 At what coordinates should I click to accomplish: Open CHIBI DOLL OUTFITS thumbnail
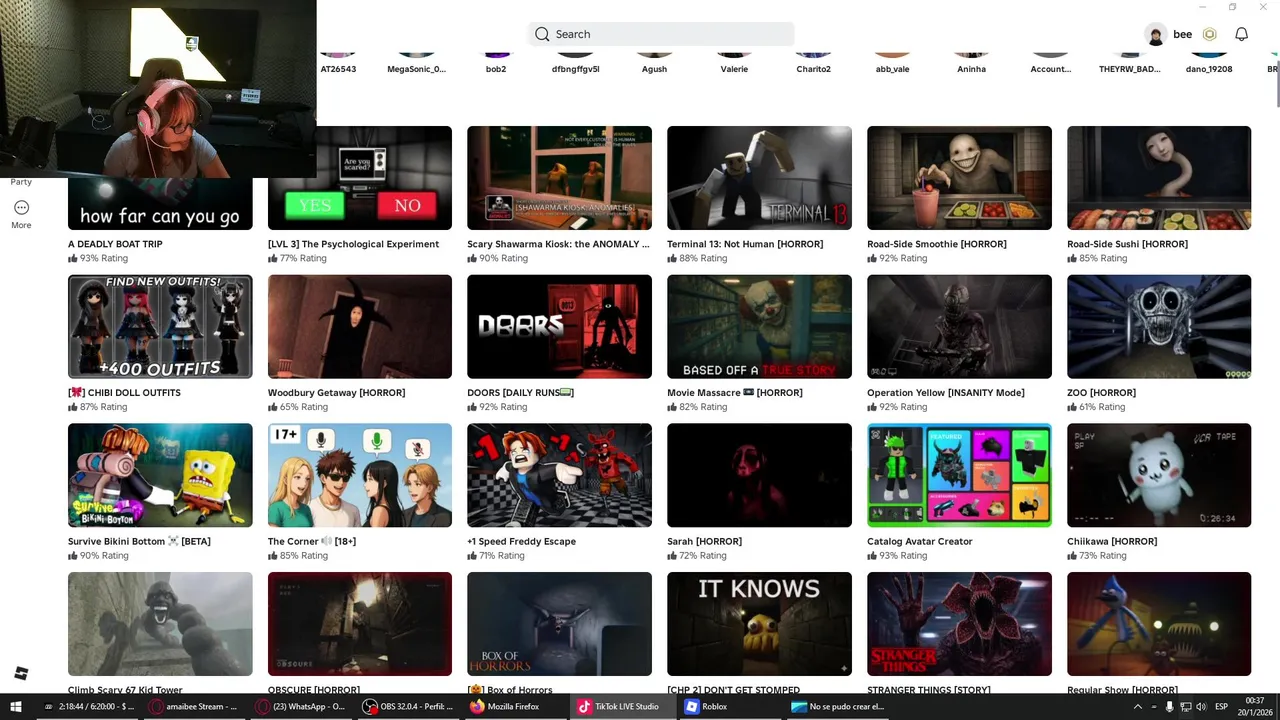(x=160, y=327)
